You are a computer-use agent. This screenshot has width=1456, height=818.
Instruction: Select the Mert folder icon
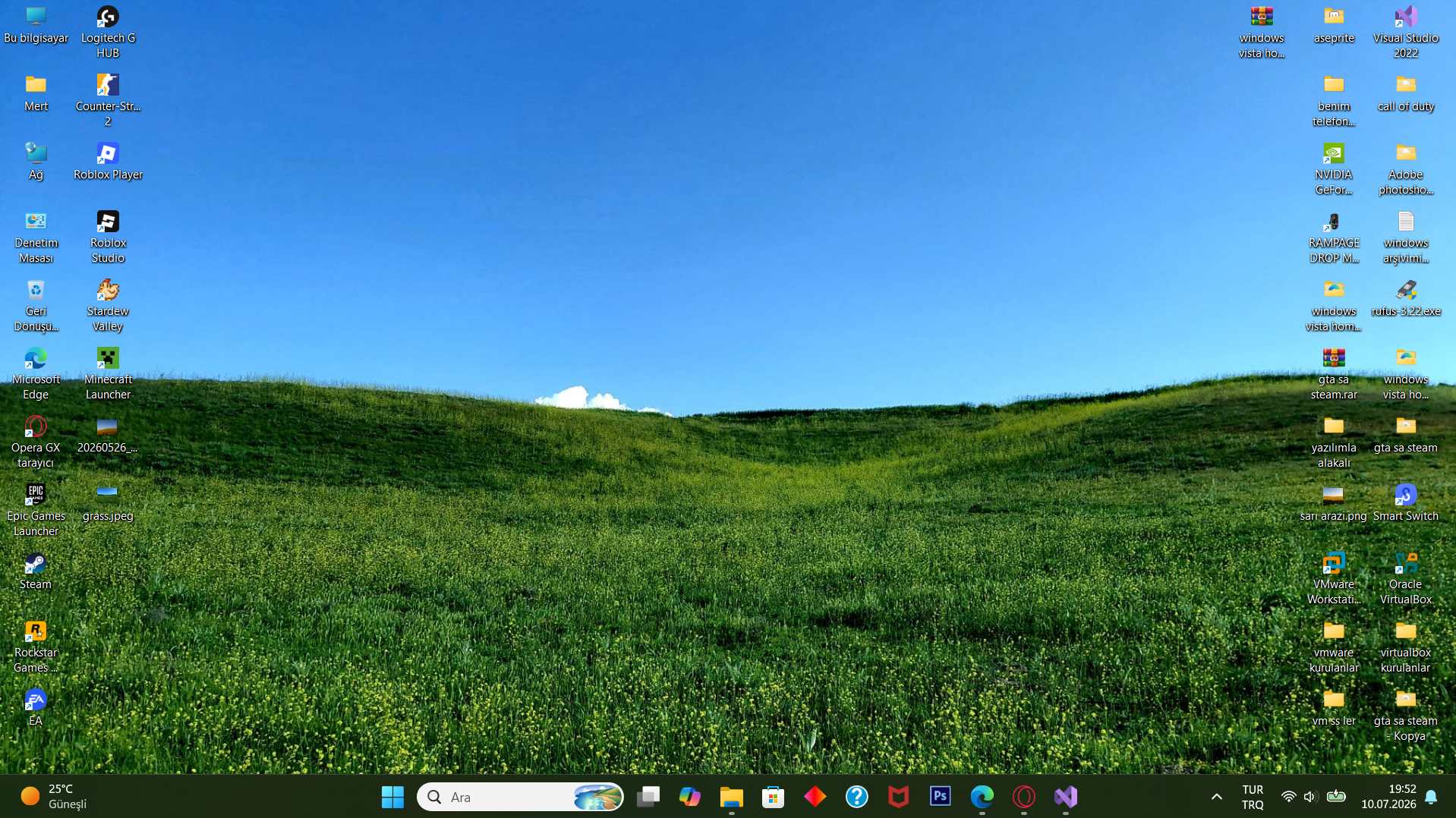point(36,94)
